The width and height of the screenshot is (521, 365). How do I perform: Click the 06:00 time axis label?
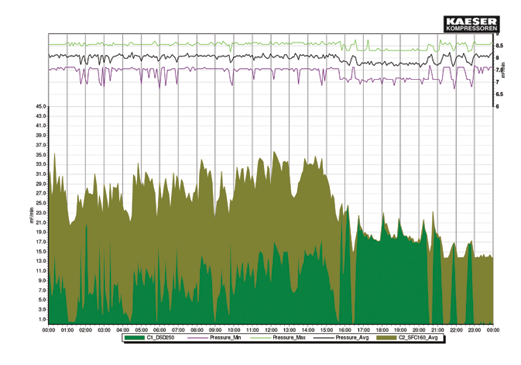coord(160,330)
